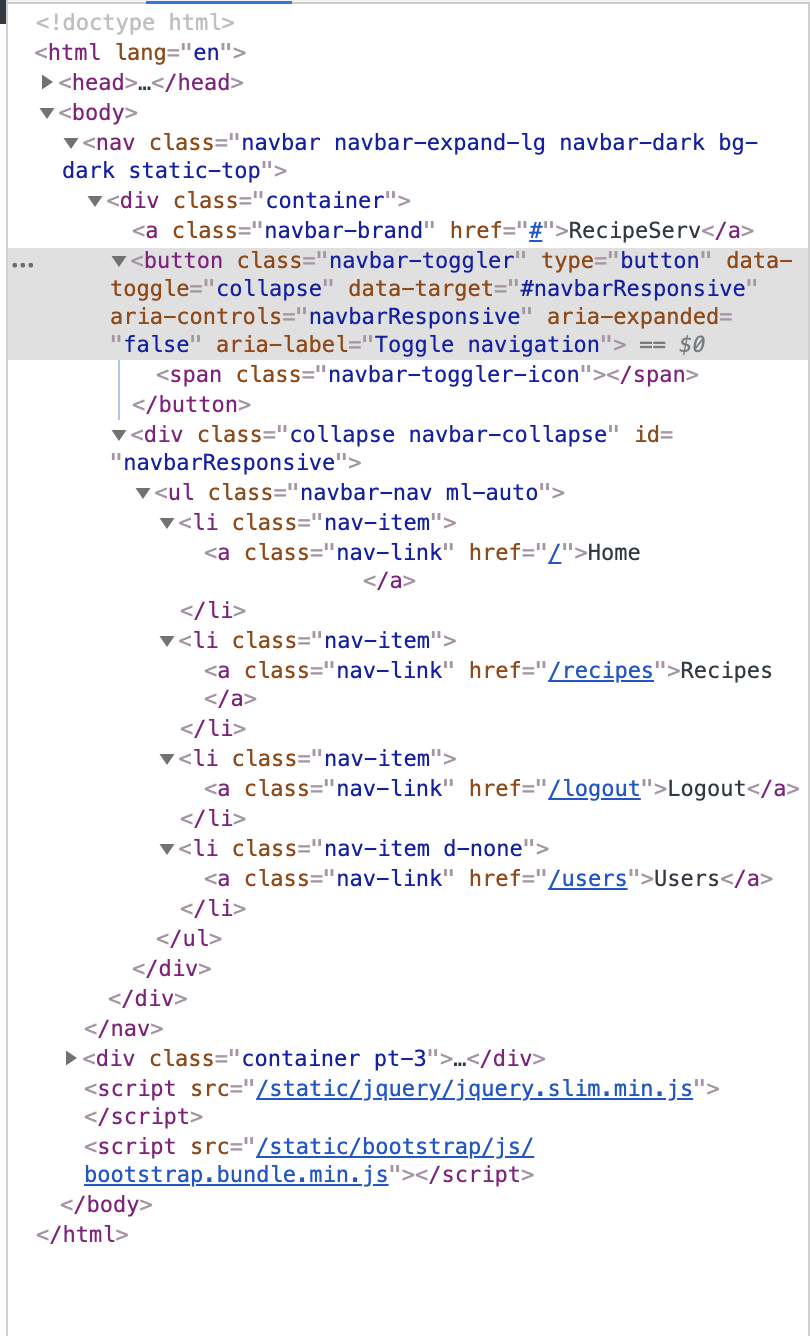Open the jquery.slim.min.js script source link
The width and height of the screenshot is (810, 1336).
475,1089
